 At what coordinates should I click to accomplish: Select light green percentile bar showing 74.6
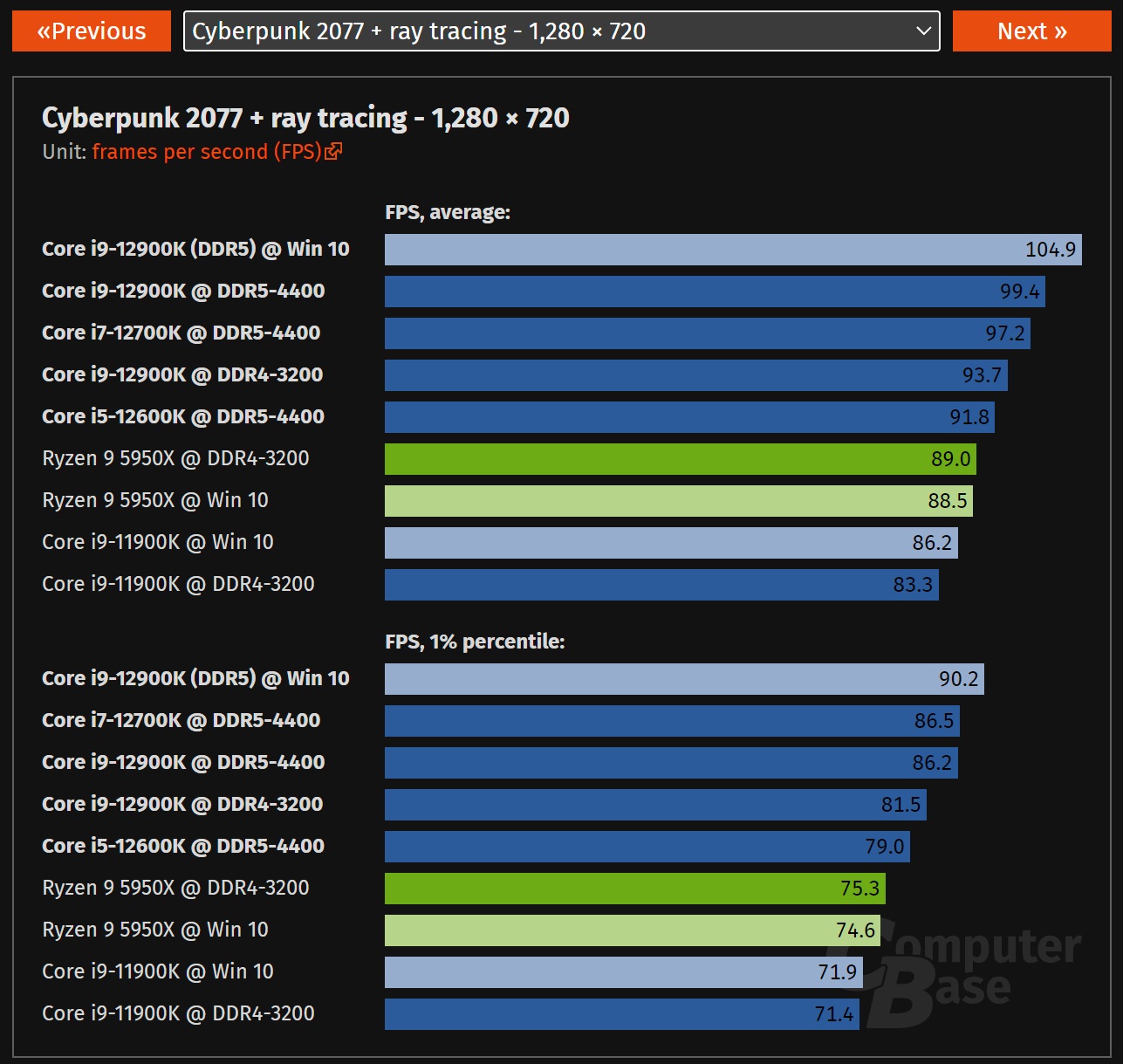pos(633,930)
